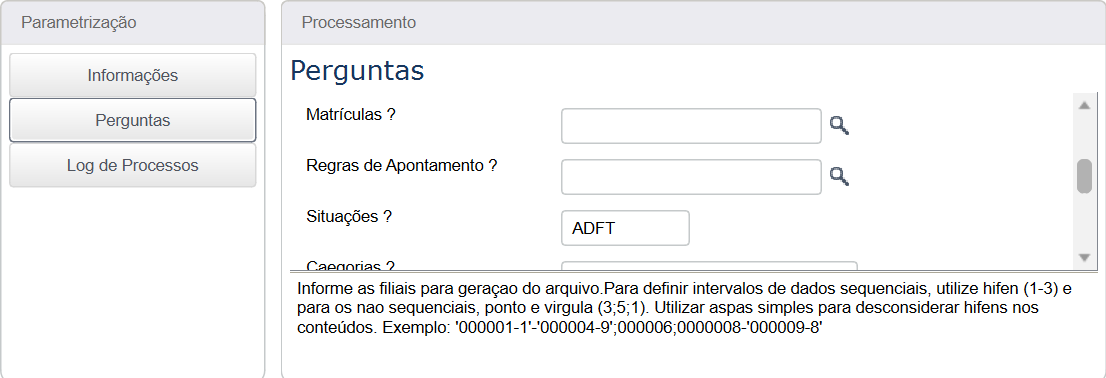This screenshot has height=378, width=1106.
Task: Click the scrollbar down arrow in Perguntas
Action: pyautogui.click(x=1084, y=257)
